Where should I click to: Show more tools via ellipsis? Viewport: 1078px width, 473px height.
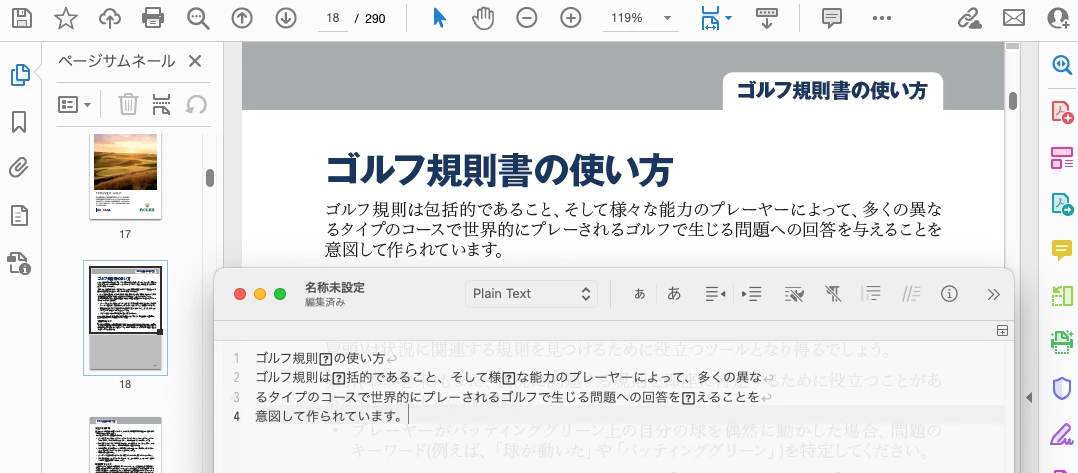881,19
